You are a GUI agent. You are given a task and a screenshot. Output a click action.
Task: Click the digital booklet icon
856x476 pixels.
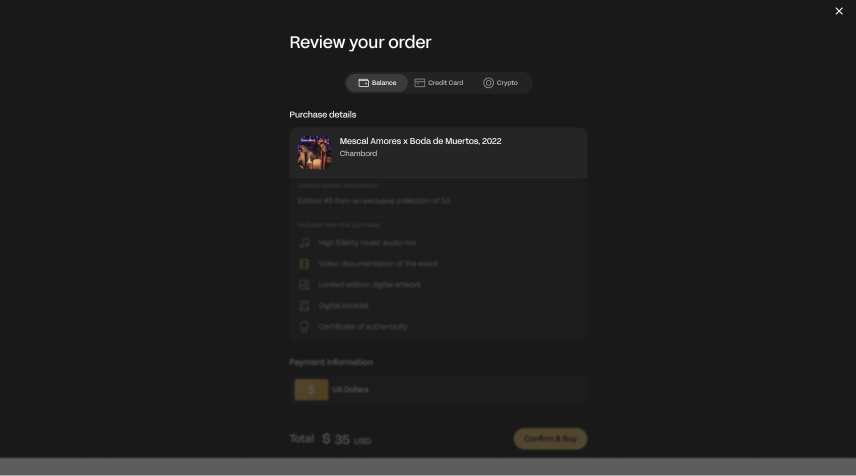coord(304,306)
